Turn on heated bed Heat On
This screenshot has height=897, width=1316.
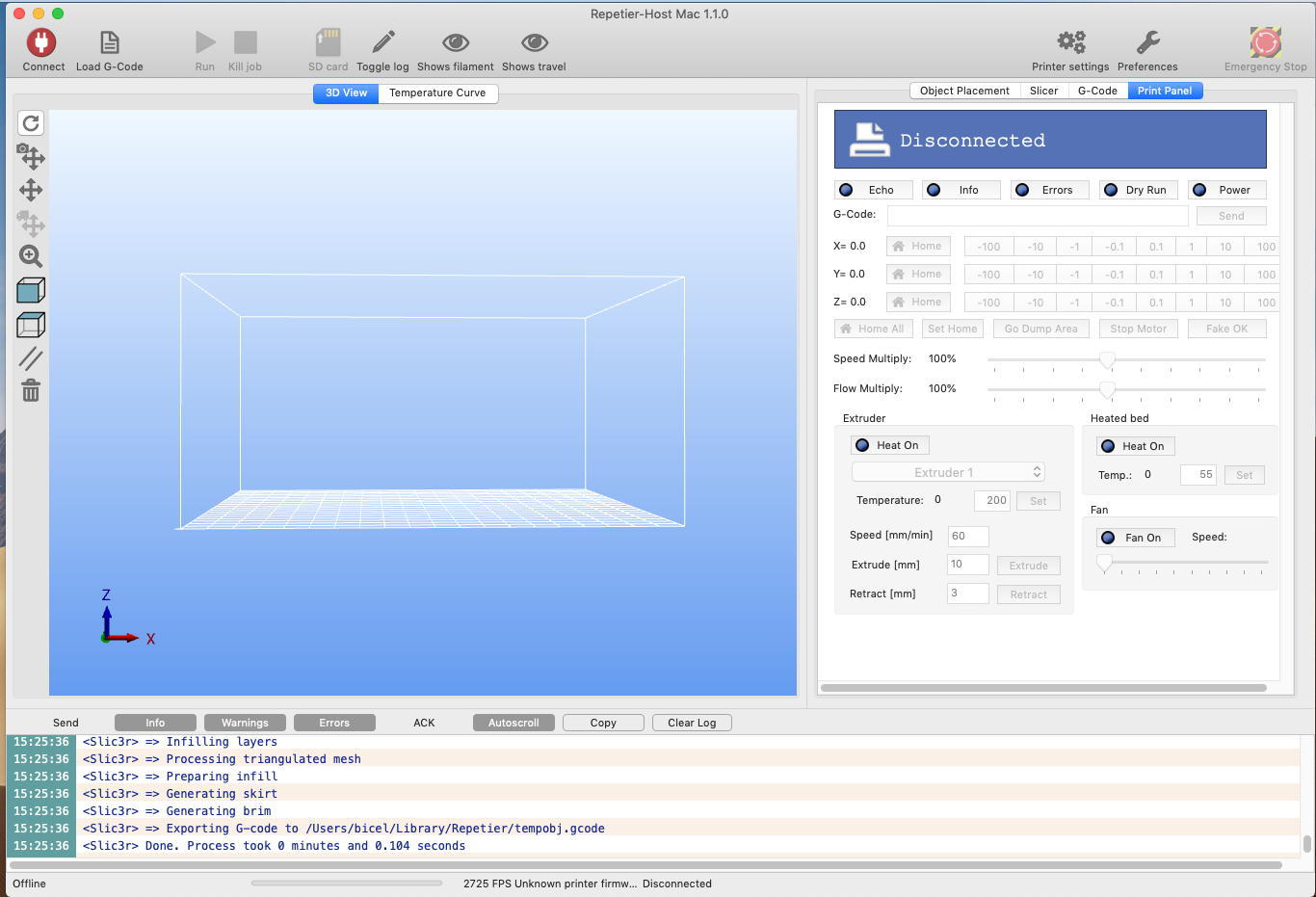pos(1136,446)
